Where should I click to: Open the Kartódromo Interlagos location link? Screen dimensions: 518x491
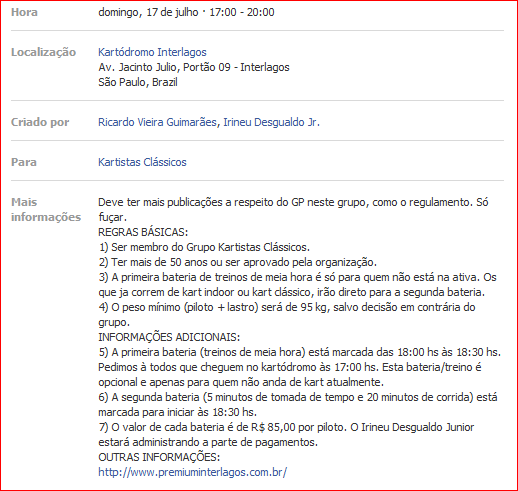152,52
